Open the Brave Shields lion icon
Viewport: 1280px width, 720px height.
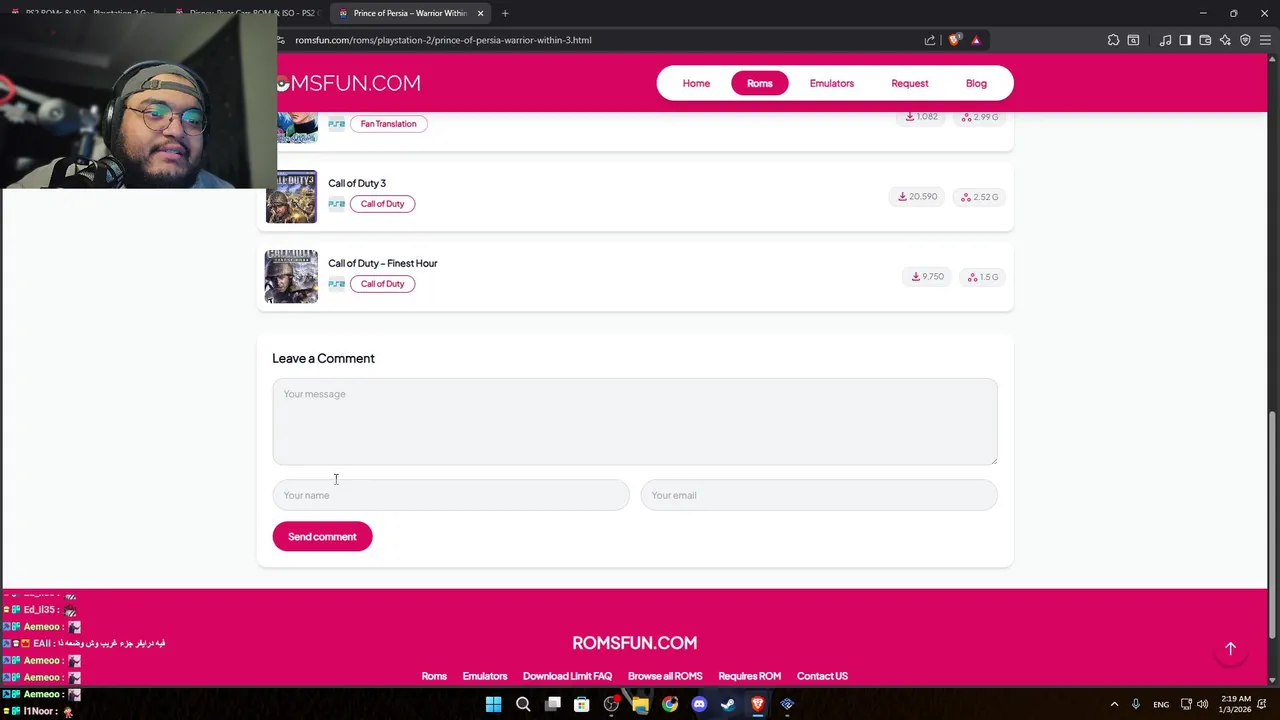point(954,40)
